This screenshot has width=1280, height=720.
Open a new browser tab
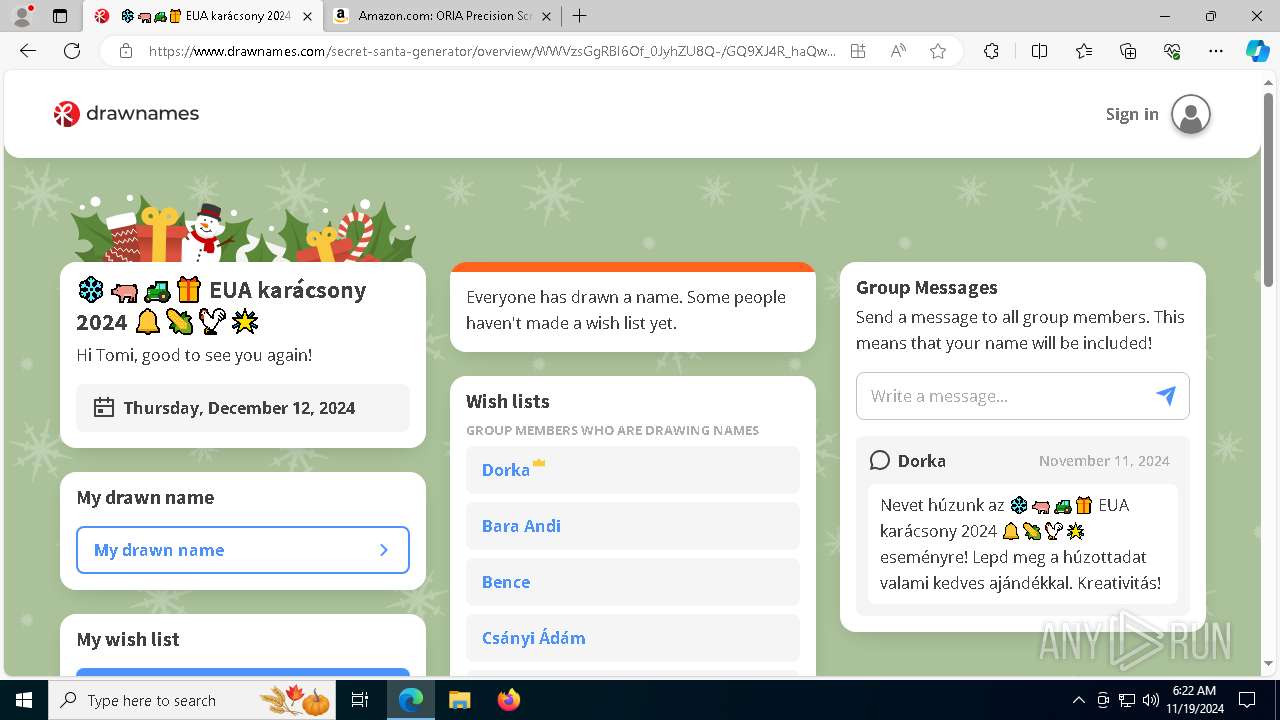(580, 16)
